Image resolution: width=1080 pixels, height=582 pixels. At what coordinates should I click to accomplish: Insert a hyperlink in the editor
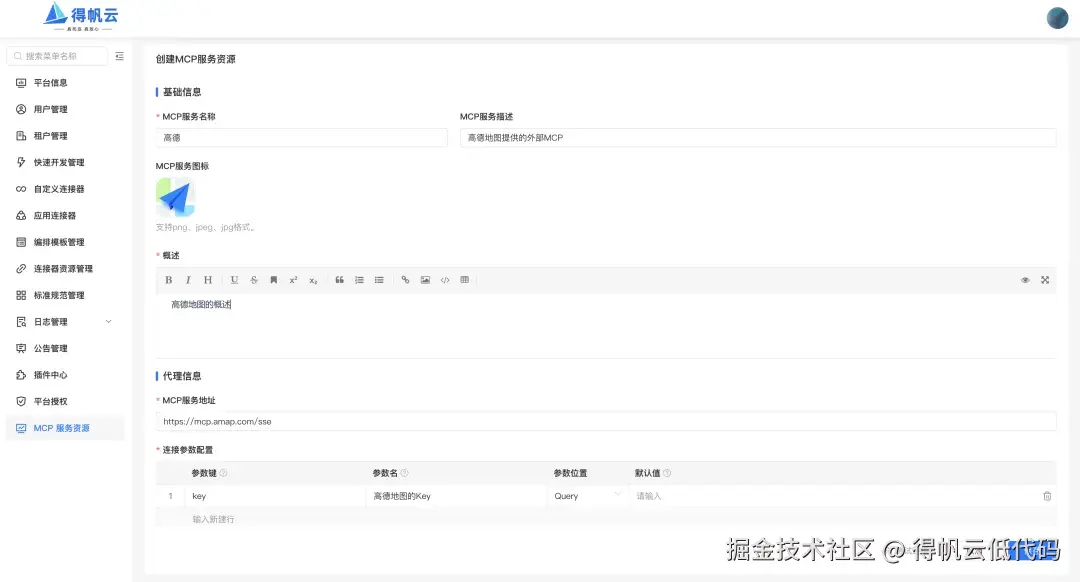[x=405, y=280]
